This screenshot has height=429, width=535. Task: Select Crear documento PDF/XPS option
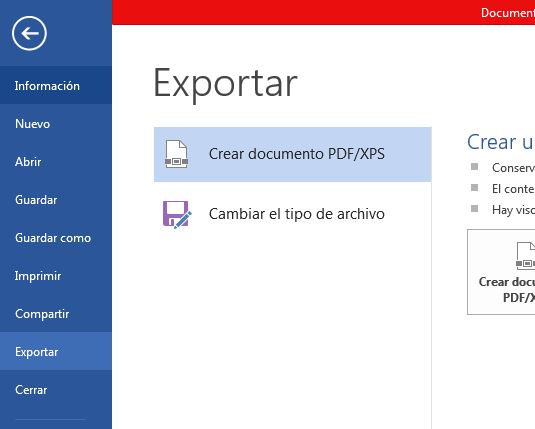[293, 154]
